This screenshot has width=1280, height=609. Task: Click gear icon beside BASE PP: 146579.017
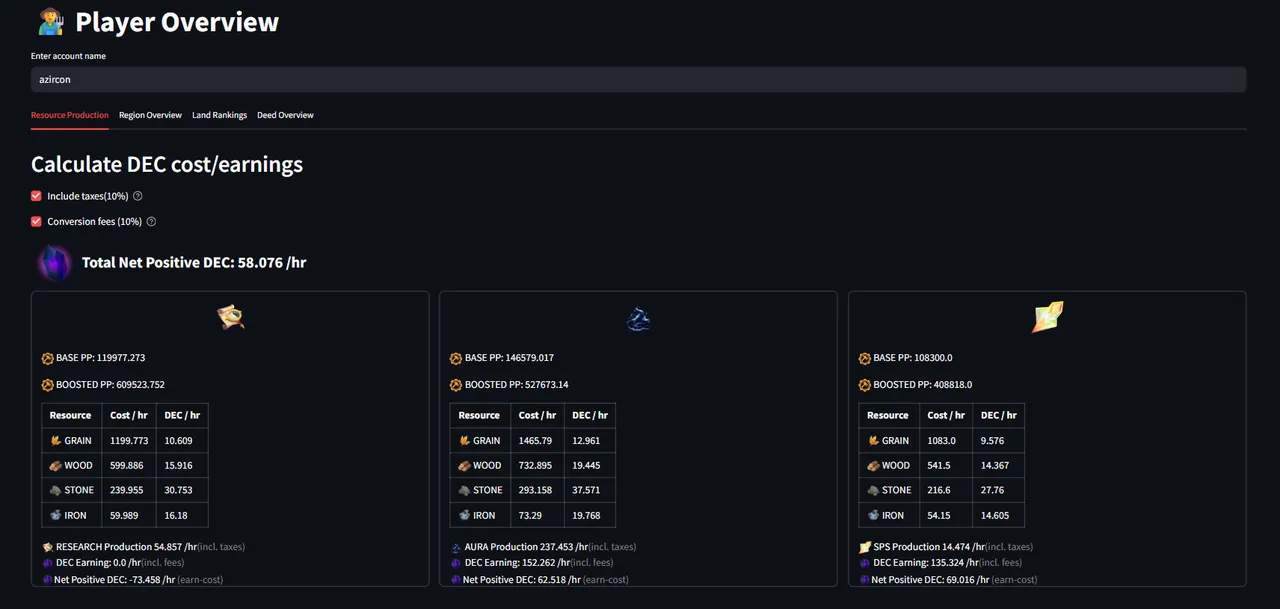tap(456, 358)
